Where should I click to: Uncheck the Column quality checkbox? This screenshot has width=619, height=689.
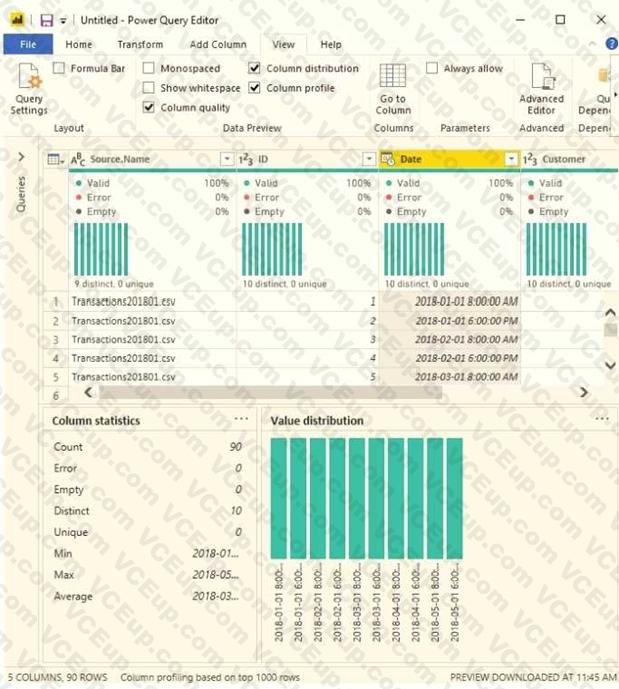click(x=148, y=107)
